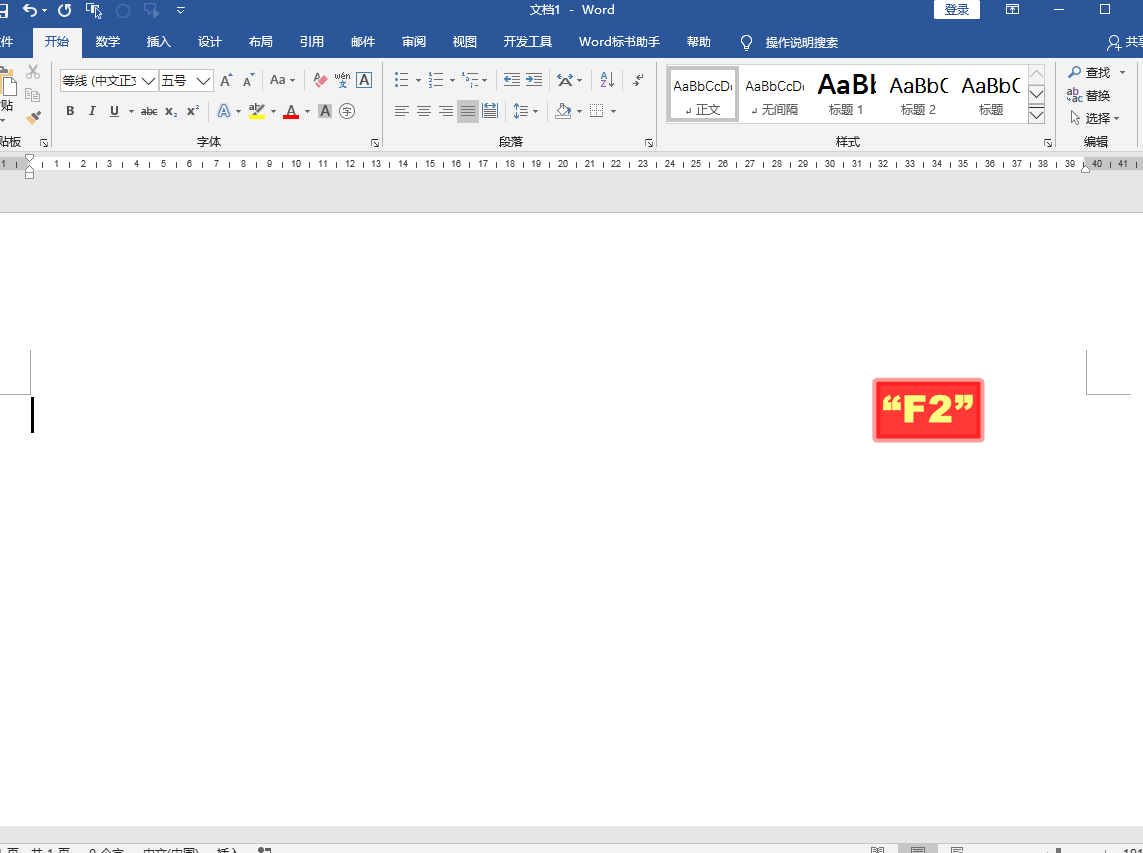The width and height of the screenshot is (1143, 853).
Task: Apply numbered list
Action: point(436,79)
